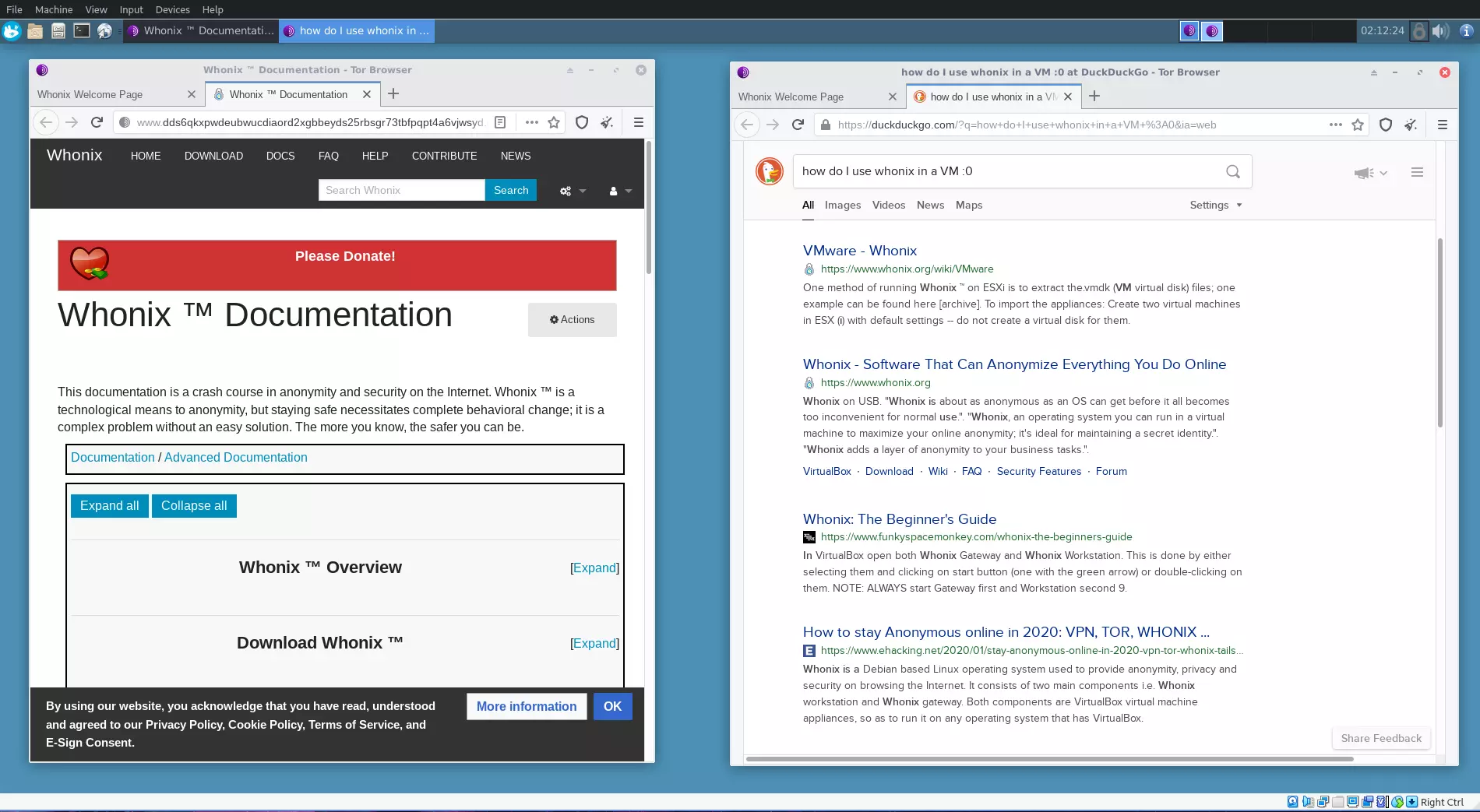Select the Maps search tab
The image size is (1480, 812).
coord(969,206)
